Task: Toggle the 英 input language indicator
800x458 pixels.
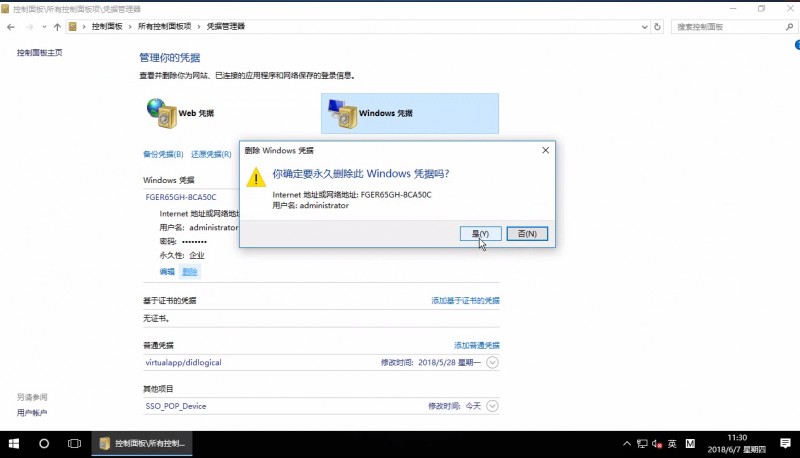Action: [x=672, y=444]
